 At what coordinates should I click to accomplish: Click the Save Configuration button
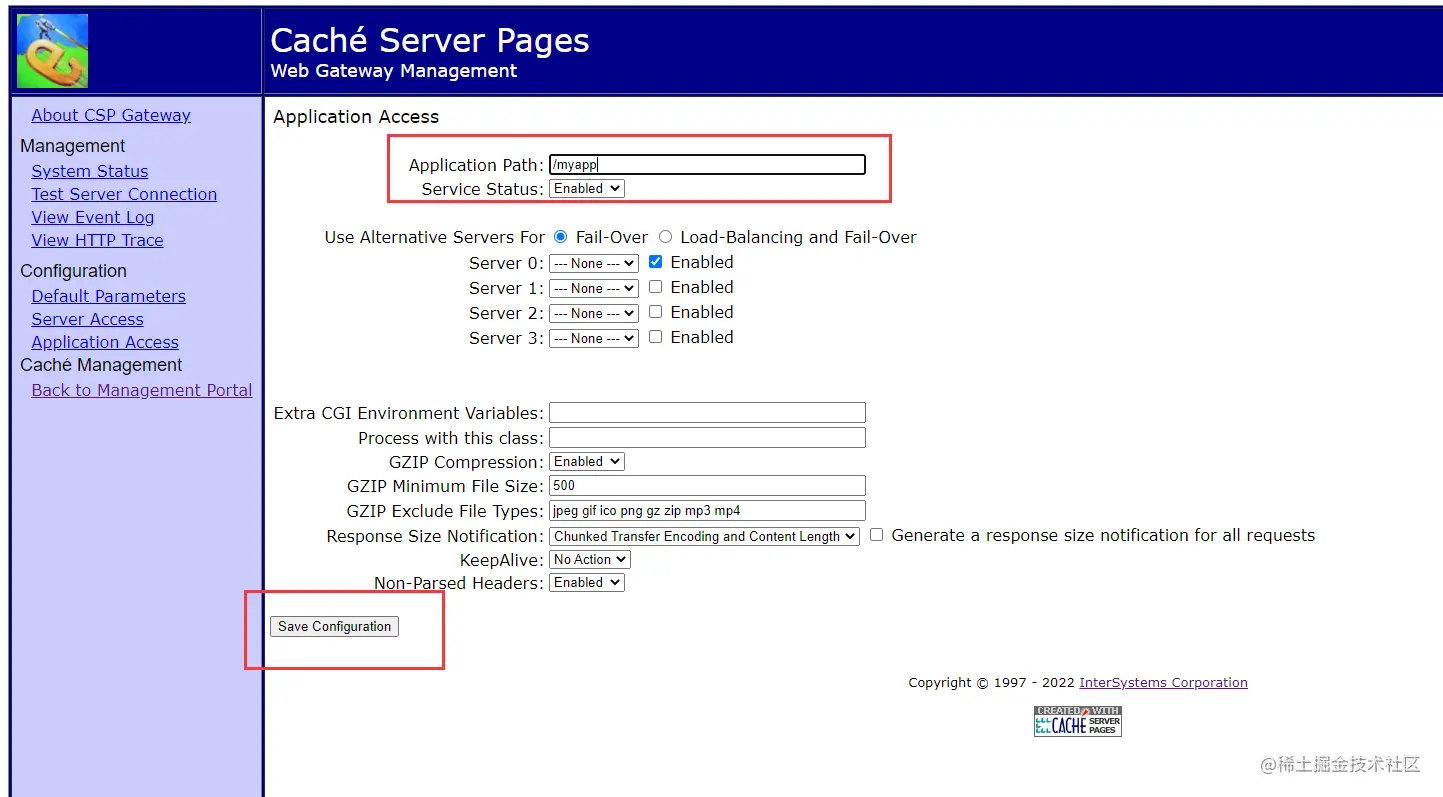click(334, 626)
